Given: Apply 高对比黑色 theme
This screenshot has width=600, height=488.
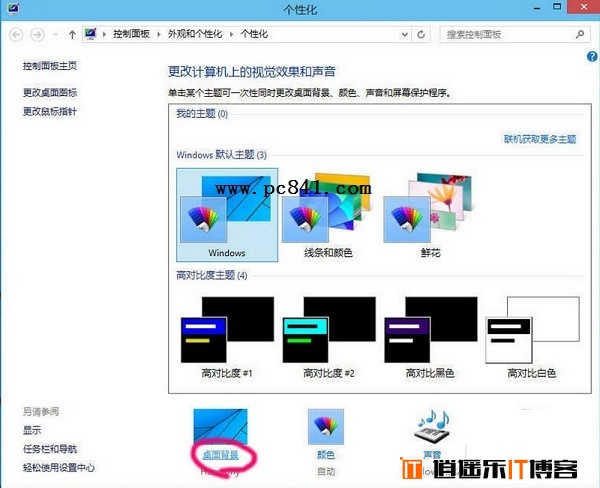Looking at the screenshot, I should point(430,336).
